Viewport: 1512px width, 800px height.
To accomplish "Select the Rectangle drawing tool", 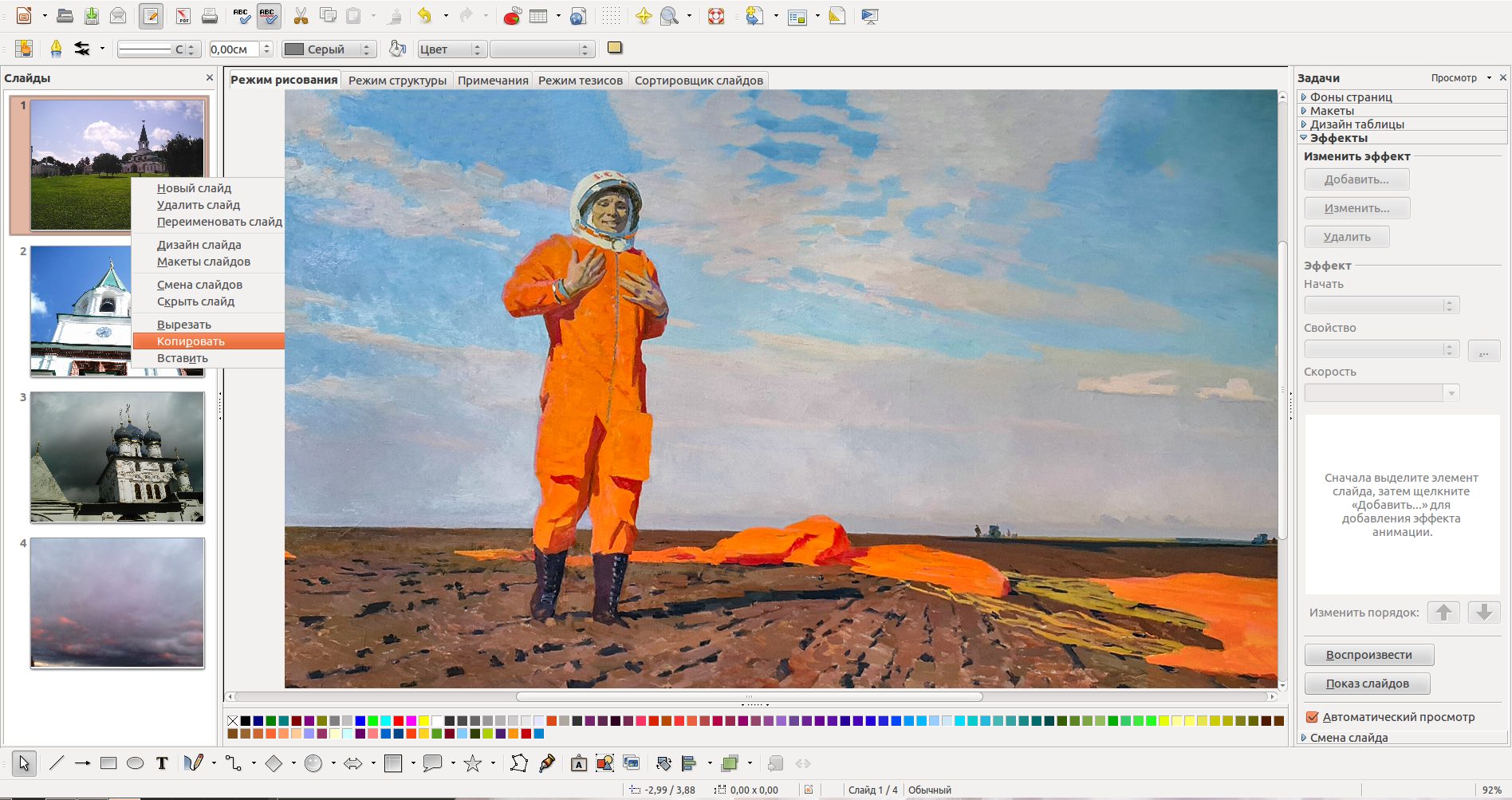I will [108, 763].
